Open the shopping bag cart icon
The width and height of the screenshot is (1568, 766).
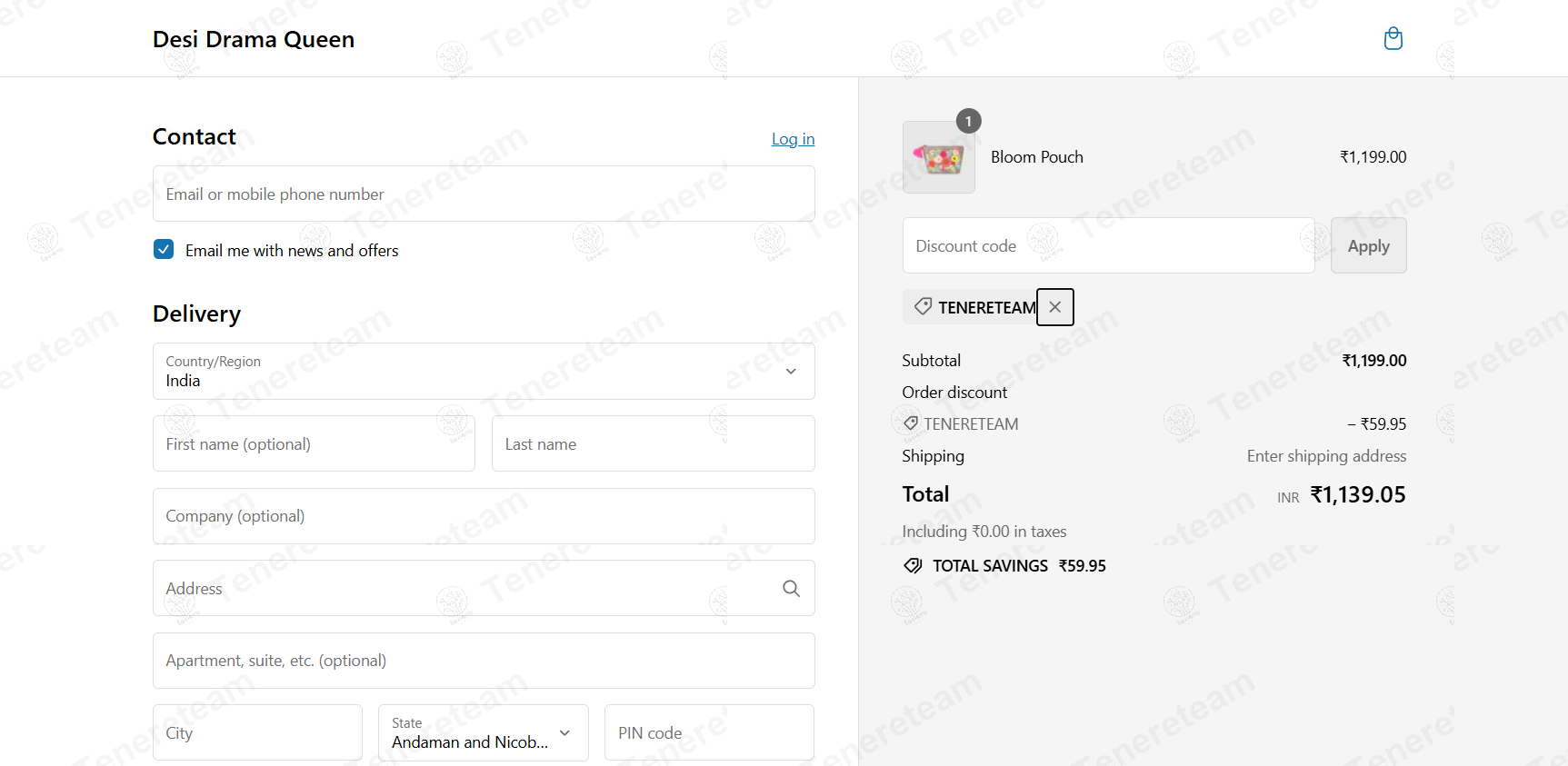(1393, 38)
